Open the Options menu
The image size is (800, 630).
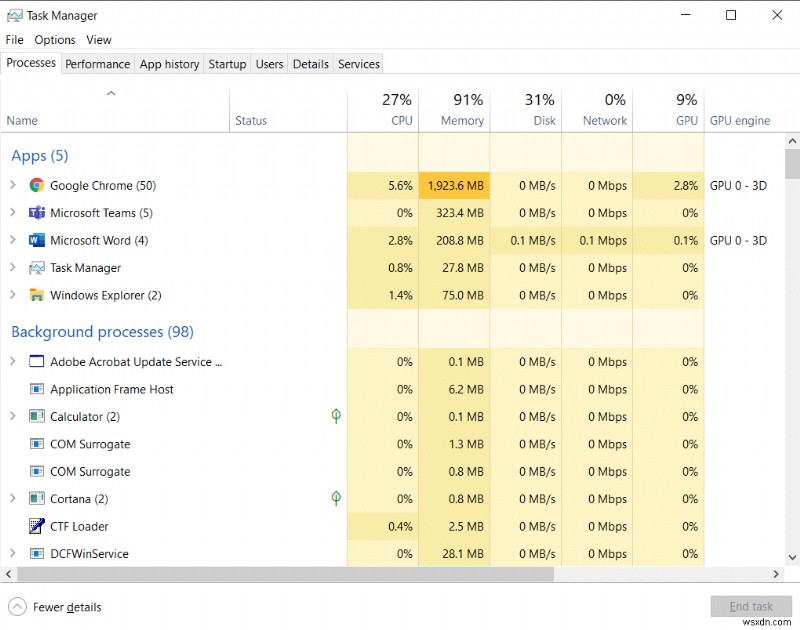tap(54, 40)
